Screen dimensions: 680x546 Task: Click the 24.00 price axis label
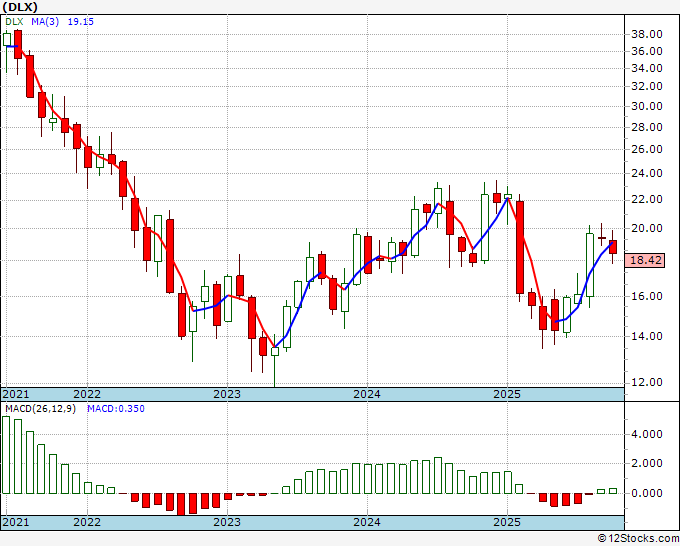pos(647,173)
